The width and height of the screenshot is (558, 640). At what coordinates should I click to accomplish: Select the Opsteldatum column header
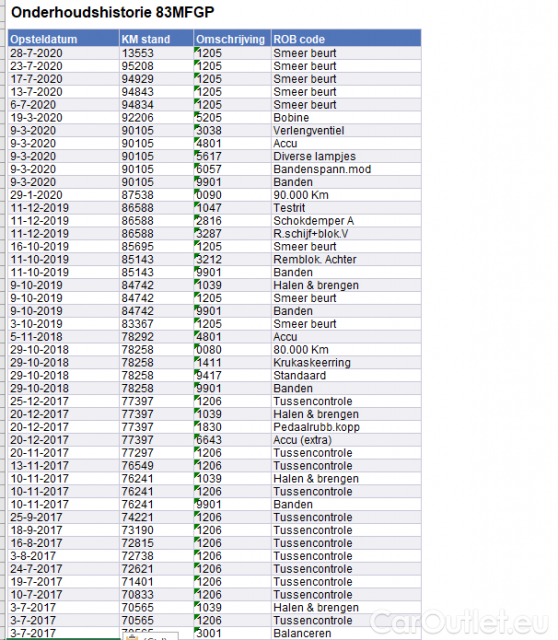[x=64, y=39]
